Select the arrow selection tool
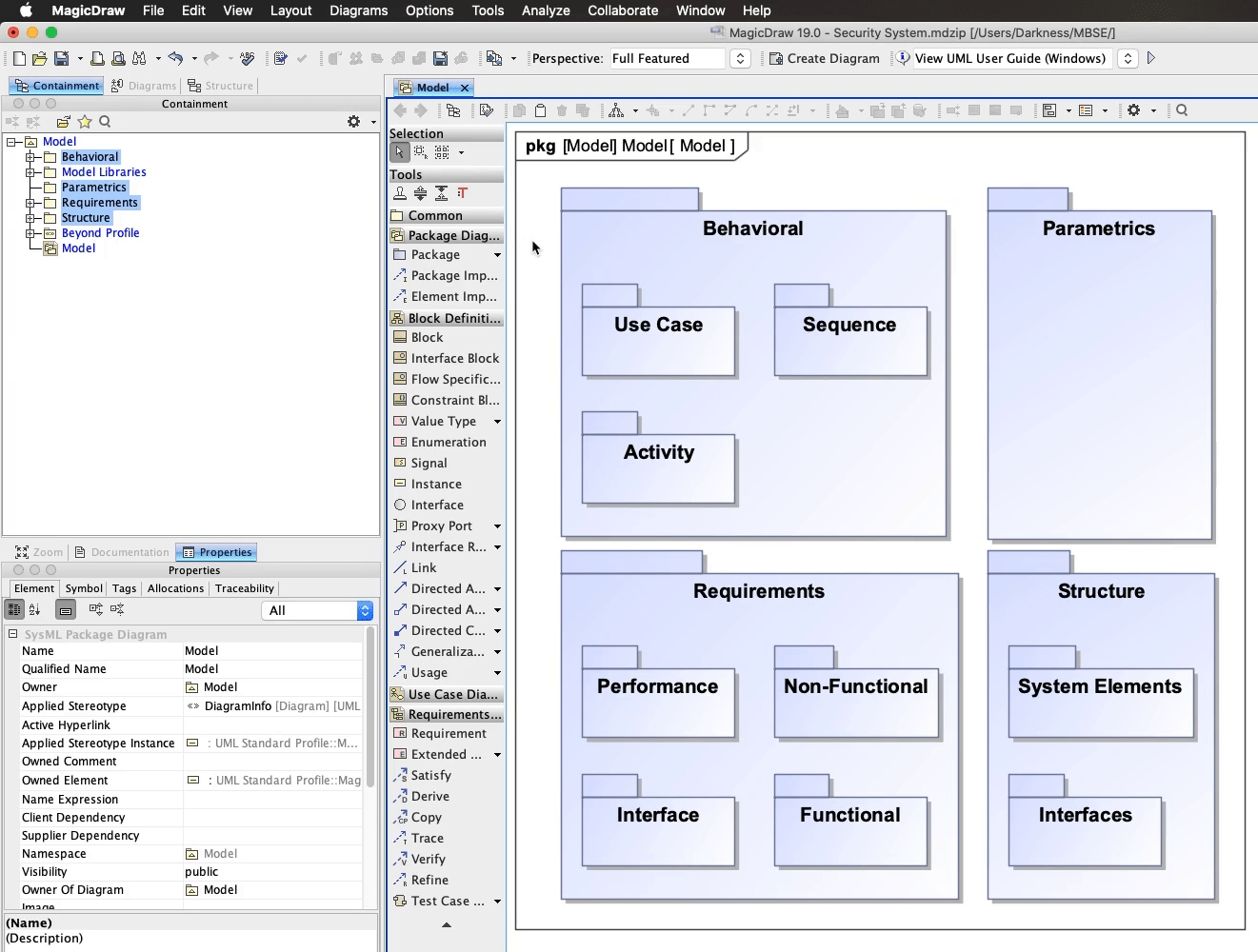The image size is (1258, 952). 399,152
